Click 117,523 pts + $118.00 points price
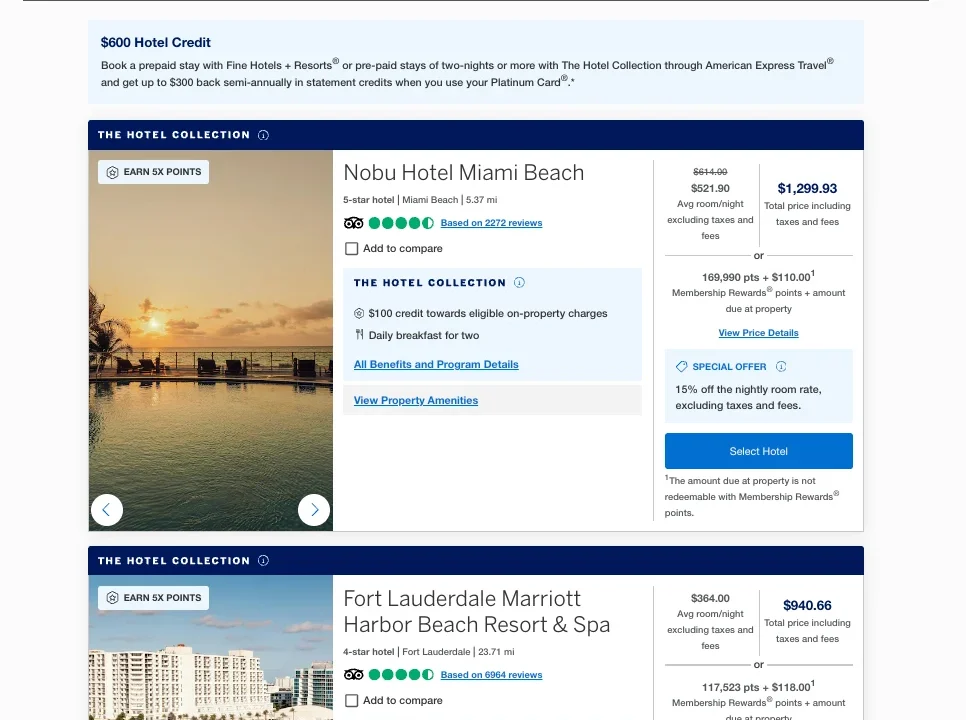 click(758, 687)
